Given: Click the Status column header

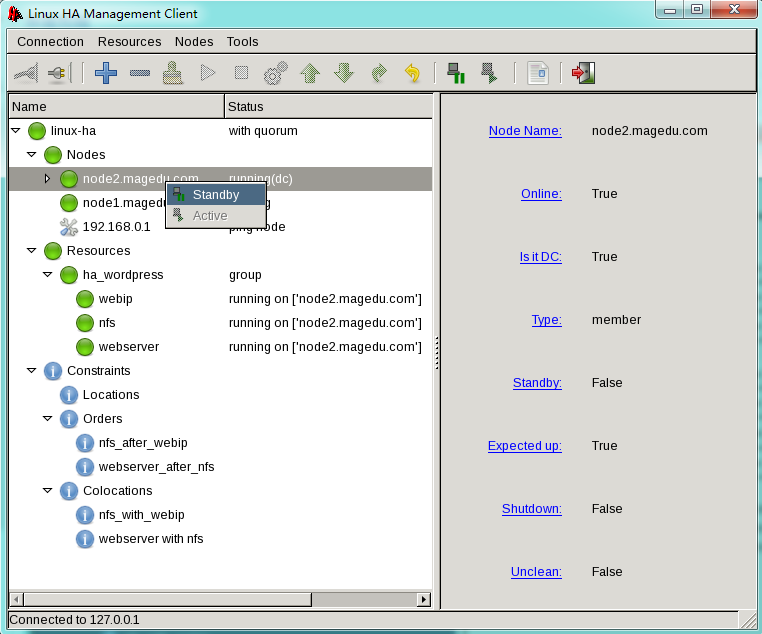Looking at the screenshot, I should tap(329, 106).
